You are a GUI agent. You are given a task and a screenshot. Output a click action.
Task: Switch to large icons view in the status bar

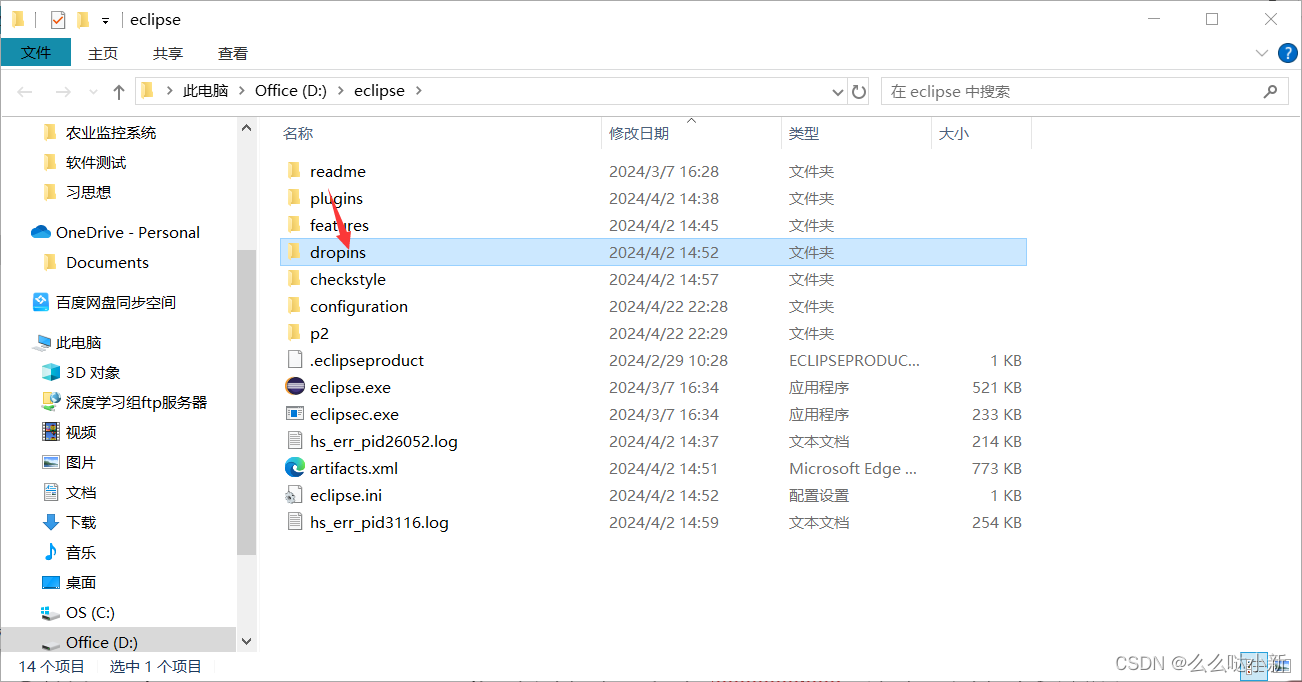click(1281, 666)
